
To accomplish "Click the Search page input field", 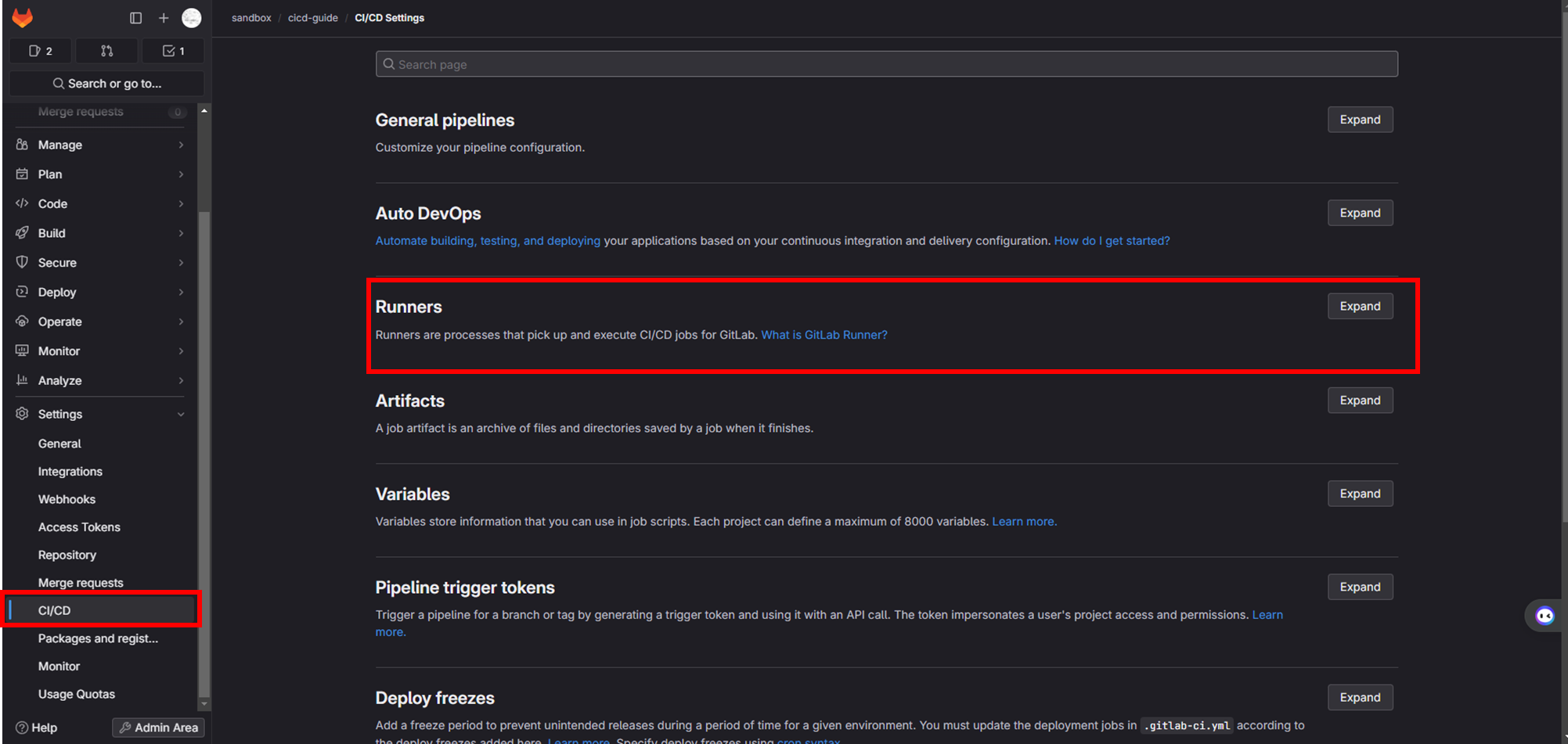I will (x=886, y=64).
